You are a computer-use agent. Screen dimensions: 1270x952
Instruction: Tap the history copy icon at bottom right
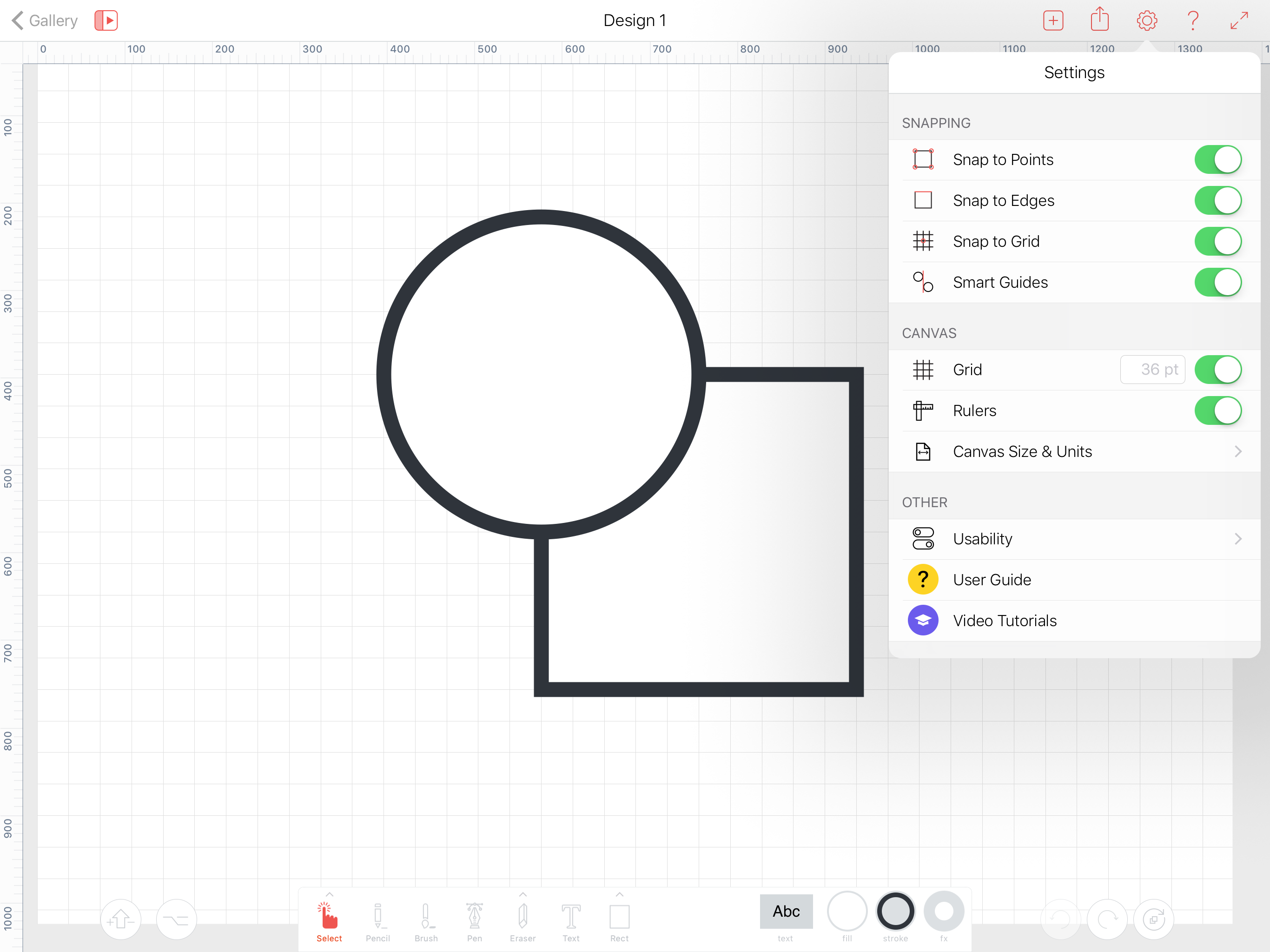[1153, 919]
